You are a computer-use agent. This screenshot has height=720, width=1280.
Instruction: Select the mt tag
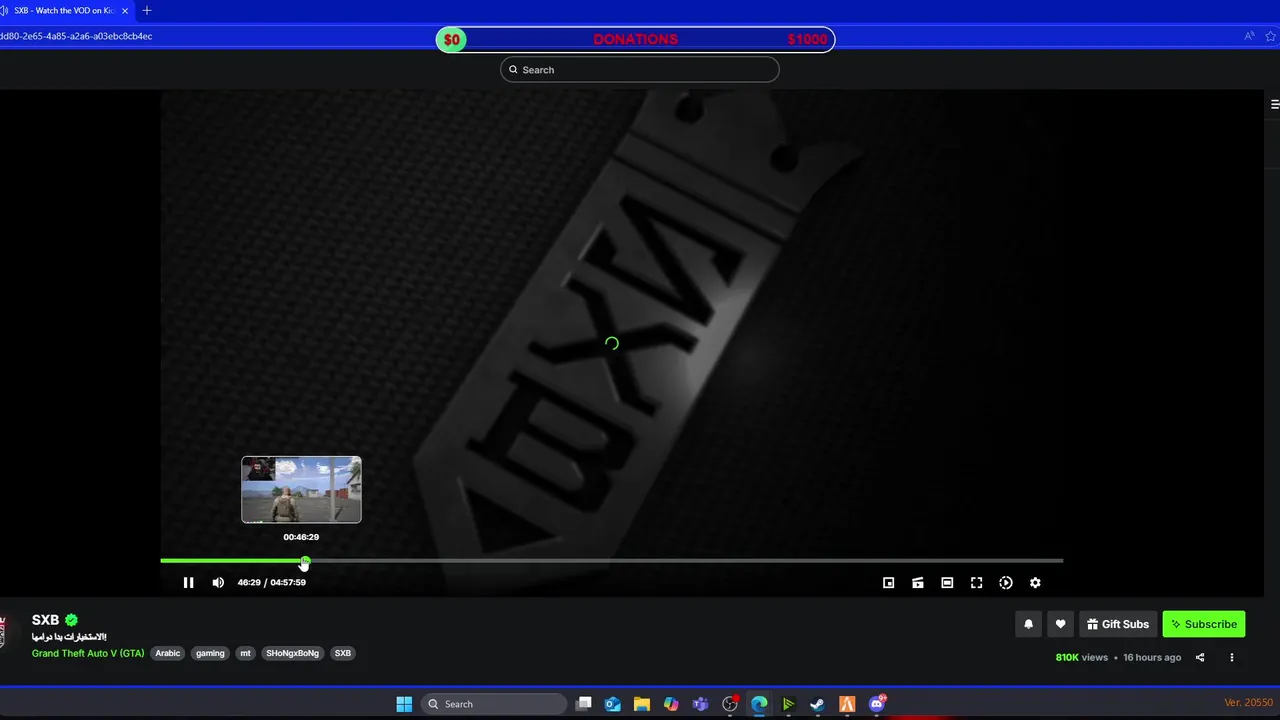point(245,653)
